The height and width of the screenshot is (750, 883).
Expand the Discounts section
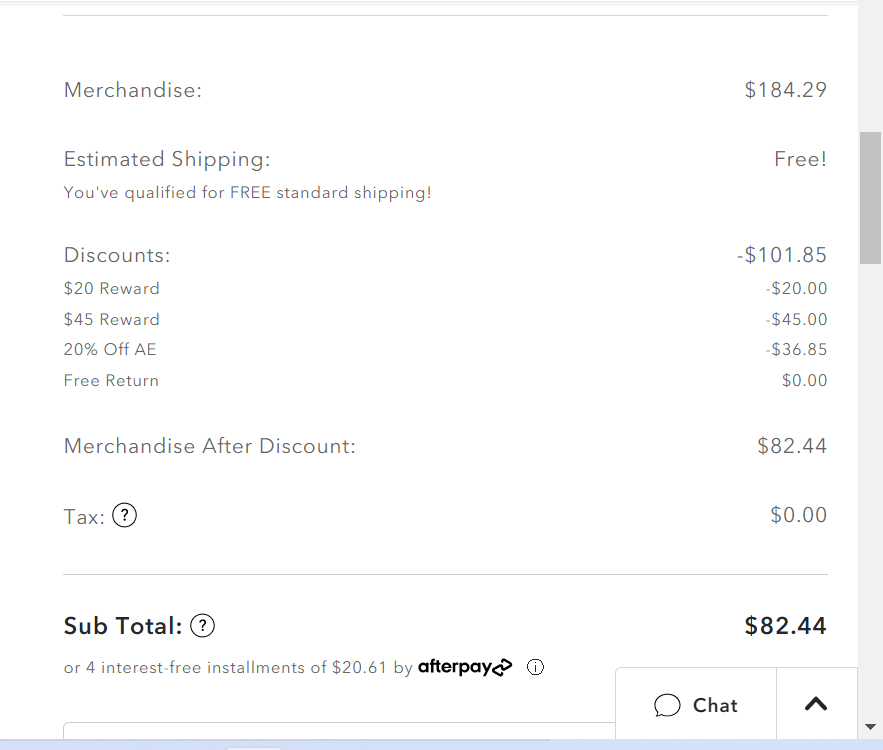tap(116, 255)
